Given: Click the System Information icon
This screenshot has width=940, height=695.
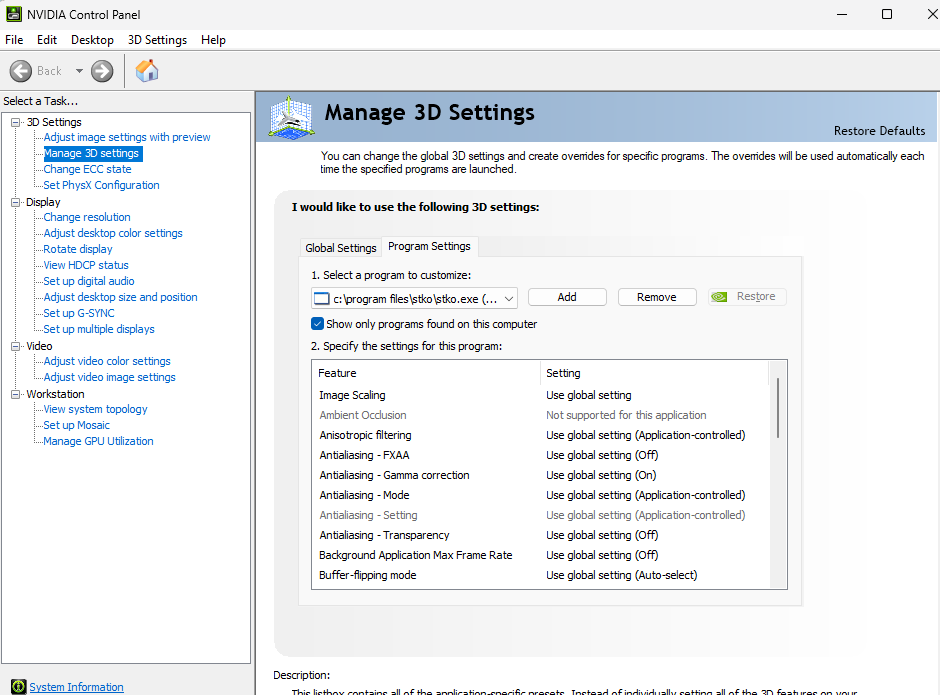Looking at the screenshot, I should tap(19, 687).
